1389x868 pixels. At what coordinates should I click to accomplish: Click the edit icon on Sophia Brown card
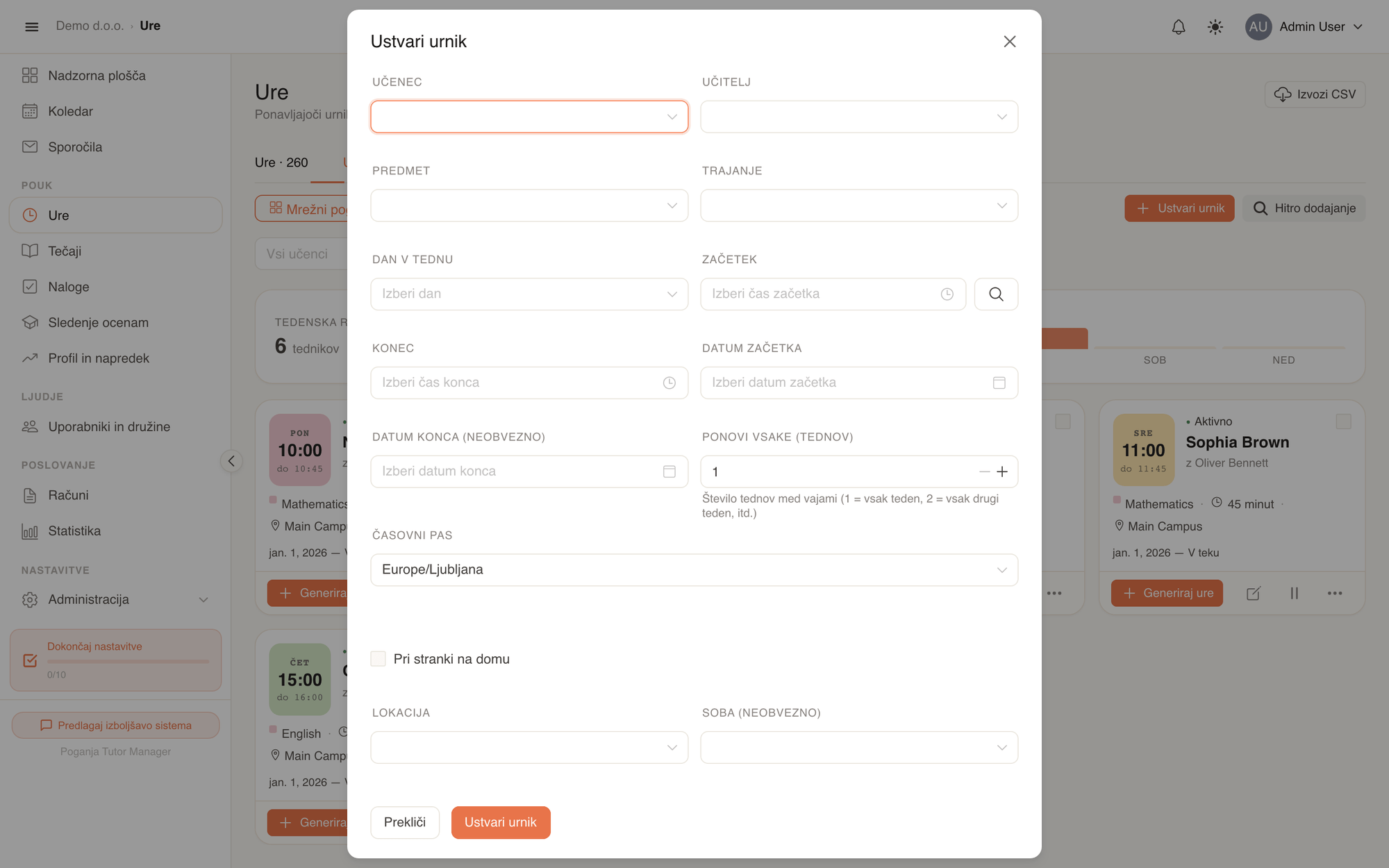(1253, 594)
